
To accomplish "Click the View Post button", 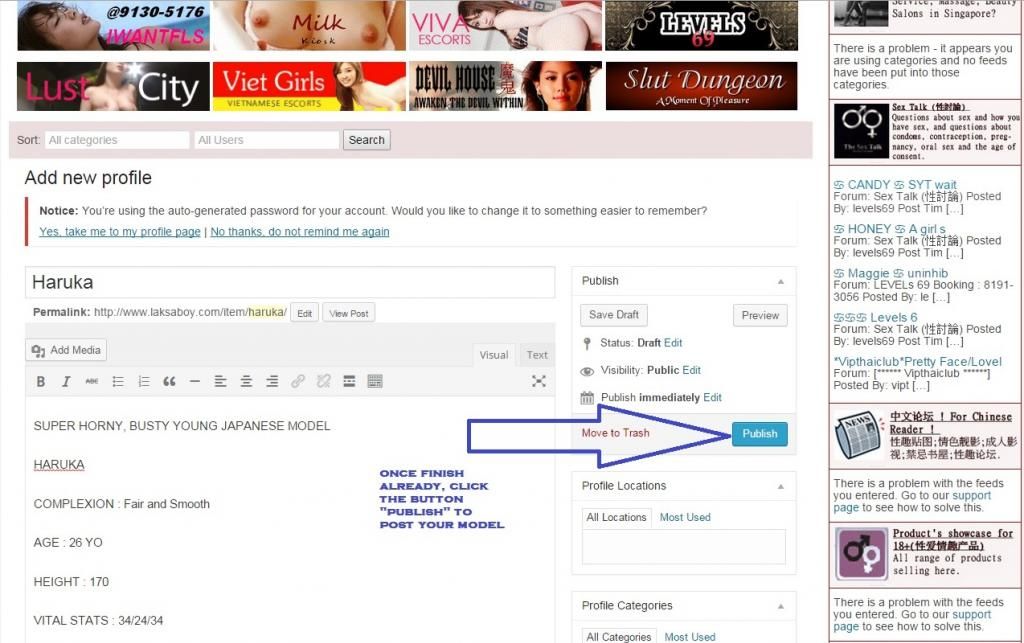I will coord(349,313).
